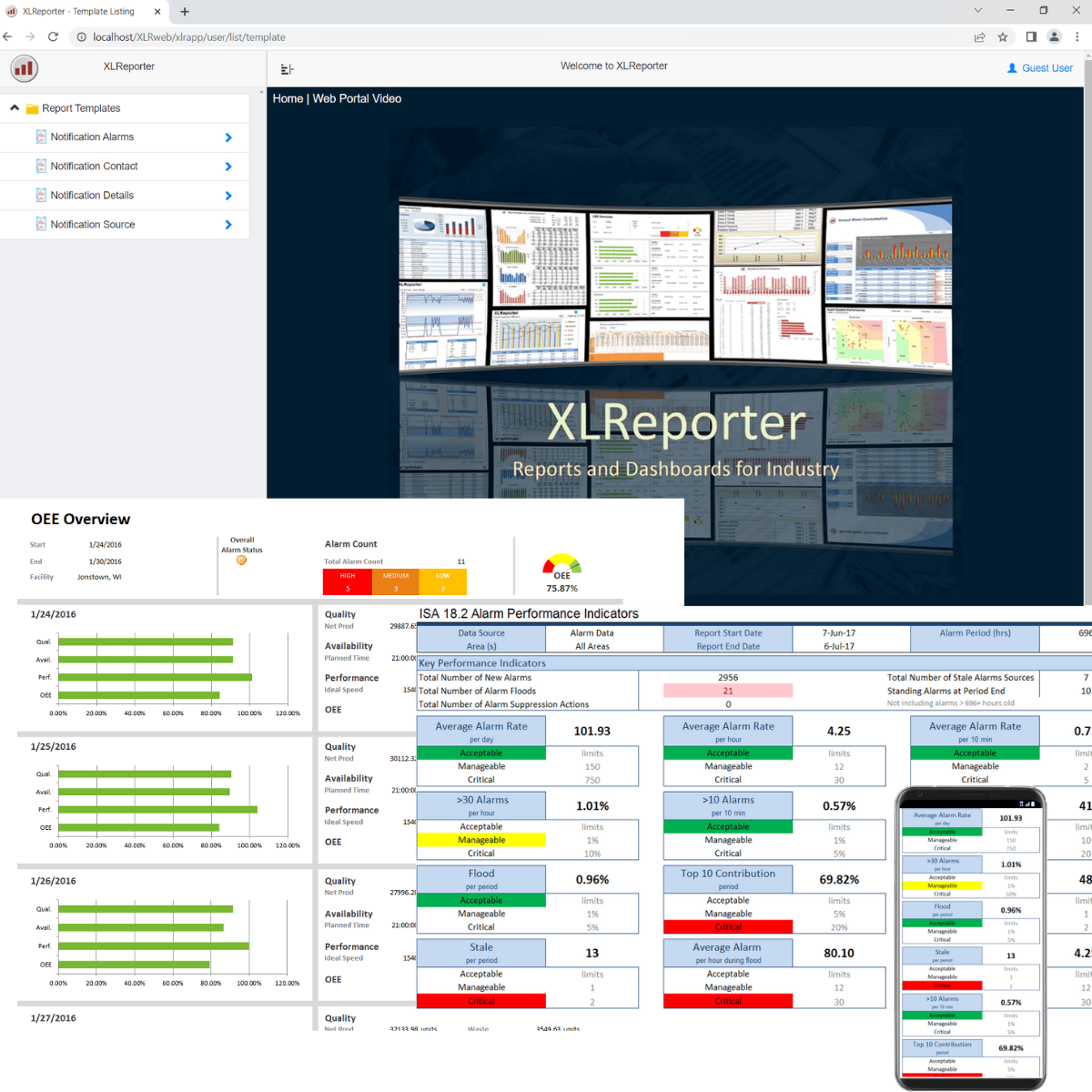Viewport: 1092px width, 1092px height.
Task: Click the Overall Alarm Status indicator
Action: [242, 561]
